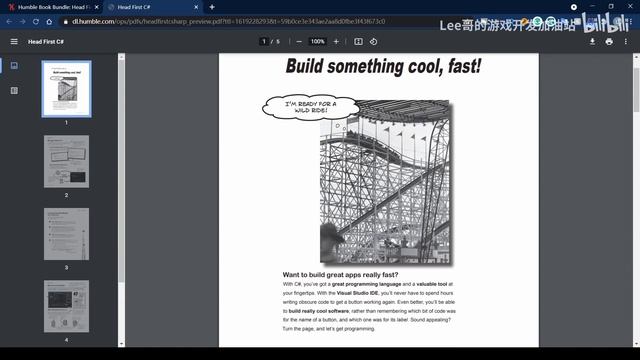
Task: Close the Head First C# tab
Action: (x=196, y=7)
